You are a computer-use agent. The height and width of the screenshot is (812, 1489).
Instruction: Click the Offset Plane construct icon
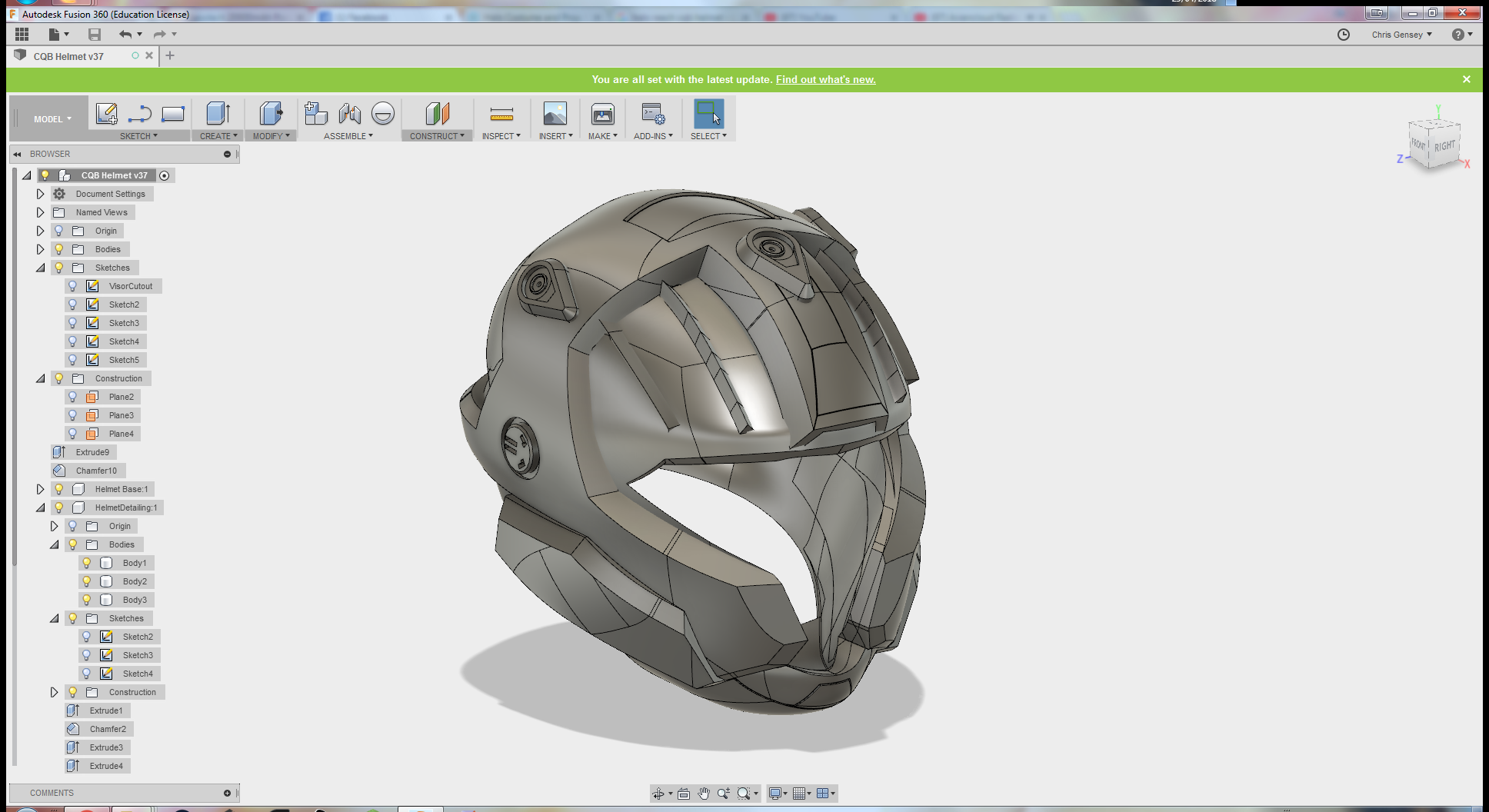(x=437, y=114)
